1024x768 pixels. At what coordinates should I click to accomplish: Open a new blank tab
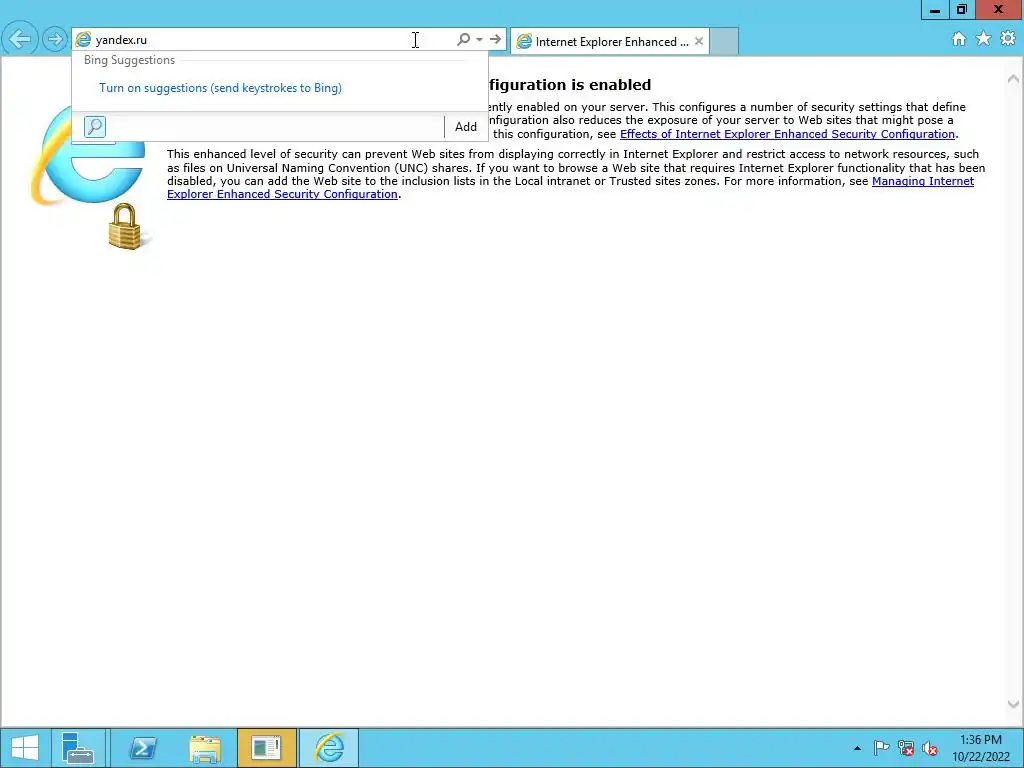click(724, 41)
